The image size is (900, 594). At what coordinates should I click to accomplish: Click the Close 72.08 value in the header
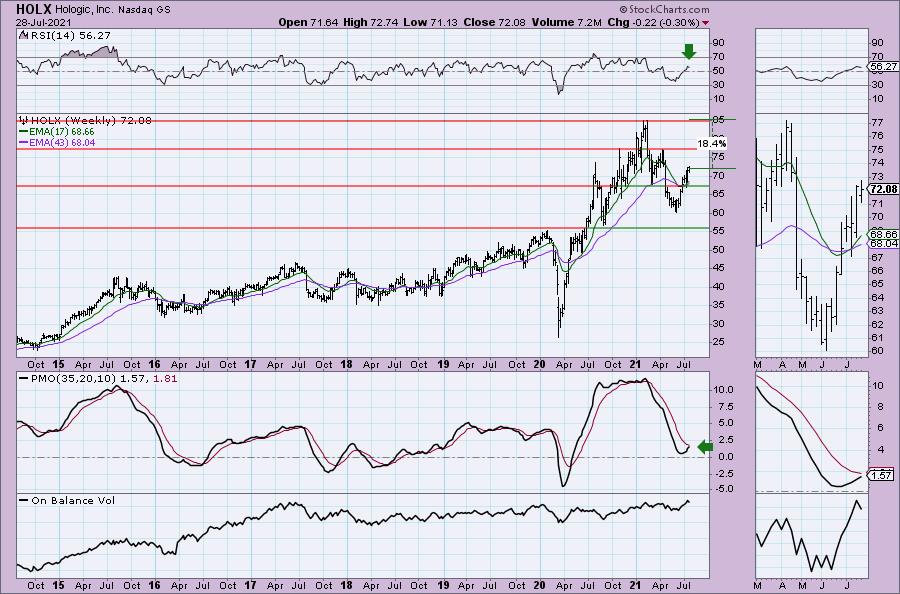492,22
